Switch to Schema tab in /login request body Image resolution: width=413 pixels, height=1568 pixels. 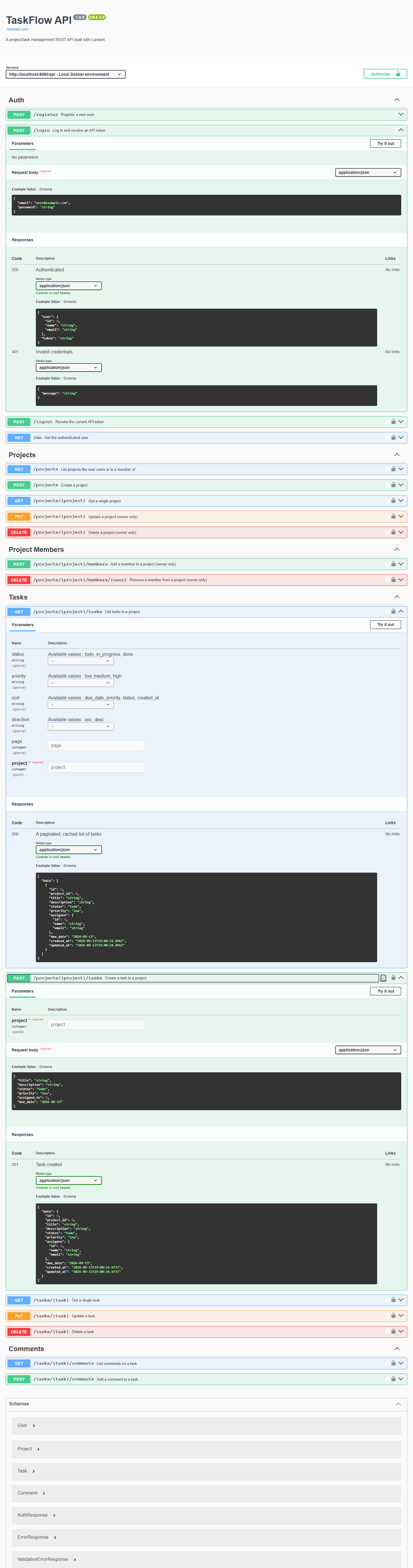pos(46,189)
